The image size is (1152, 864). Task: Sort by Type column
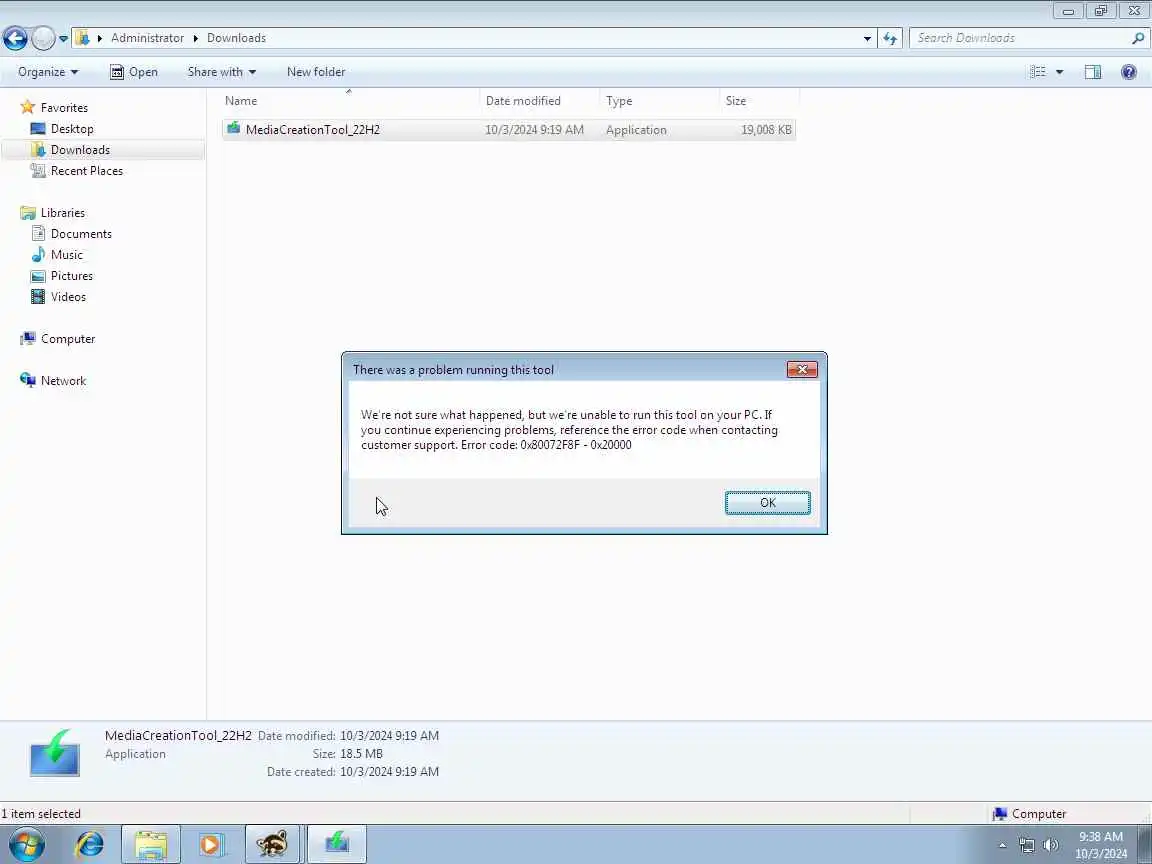(660, 101)
